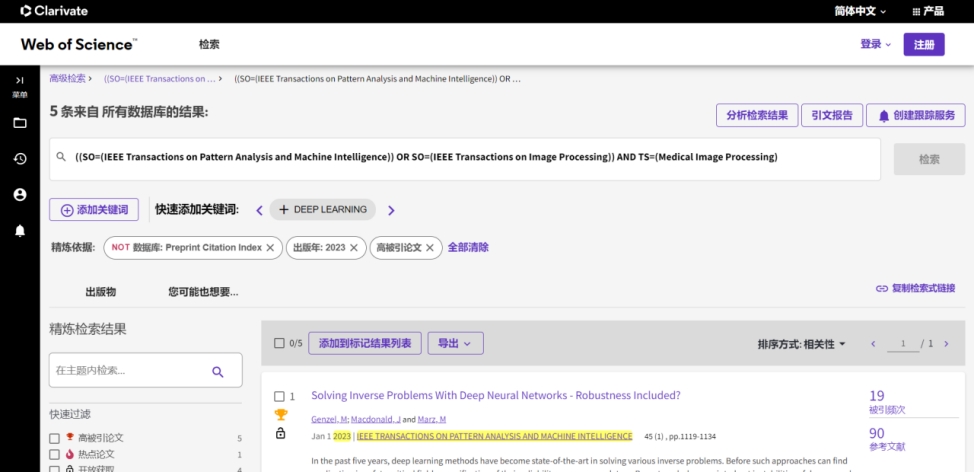Show next quick keyword suggestion
The image size is (975, 472).
pyautogui.click(x=391, y=210)
